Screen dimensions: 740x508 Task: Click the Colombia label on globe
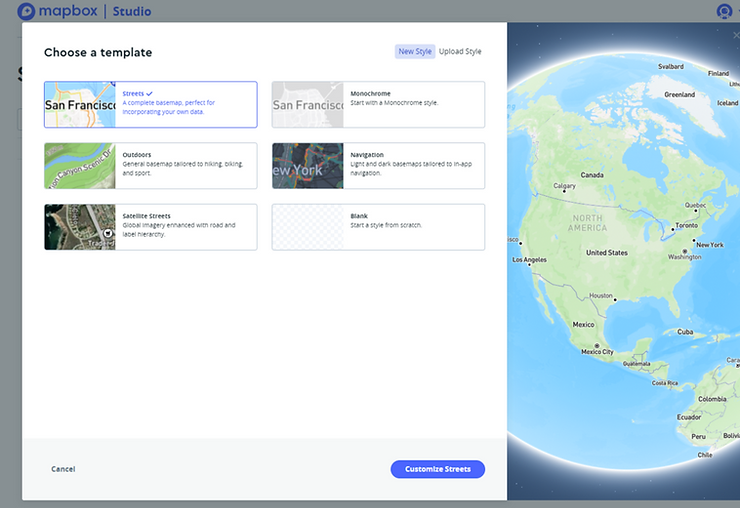click(712, 399)
